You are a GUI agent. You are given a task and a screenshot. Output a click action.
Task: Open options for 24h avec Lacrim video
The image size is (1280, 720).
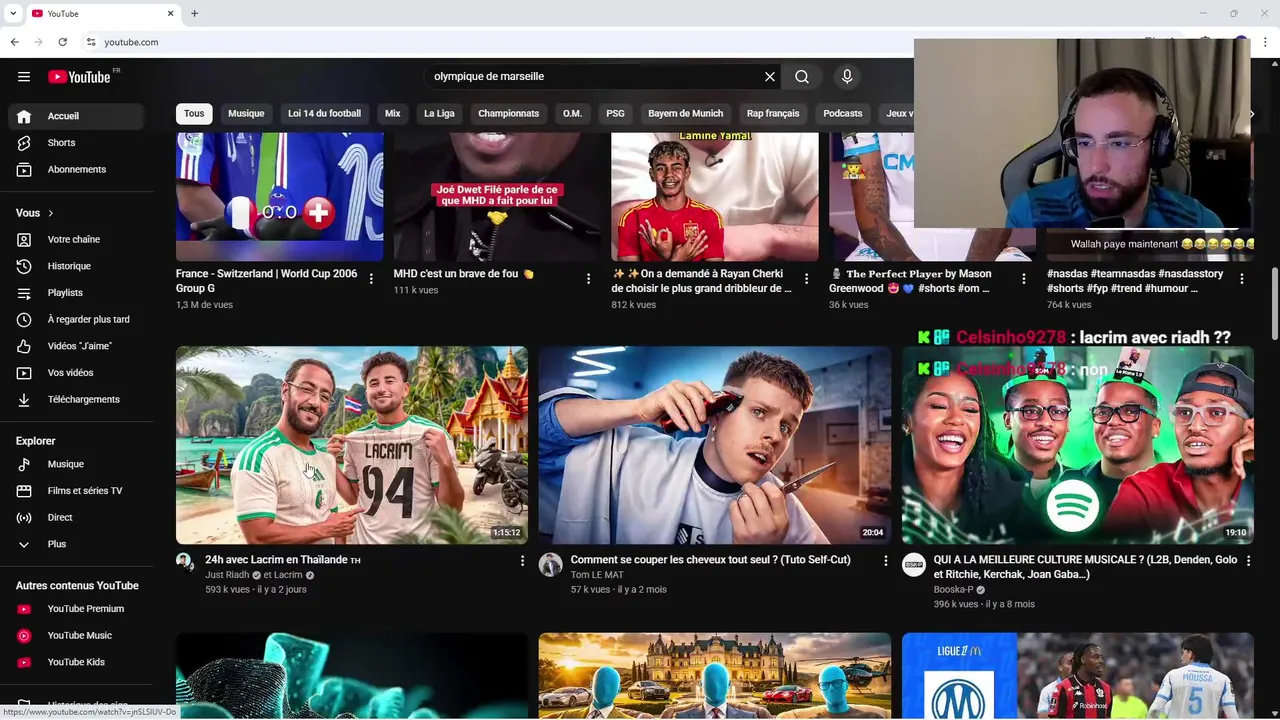521,561
